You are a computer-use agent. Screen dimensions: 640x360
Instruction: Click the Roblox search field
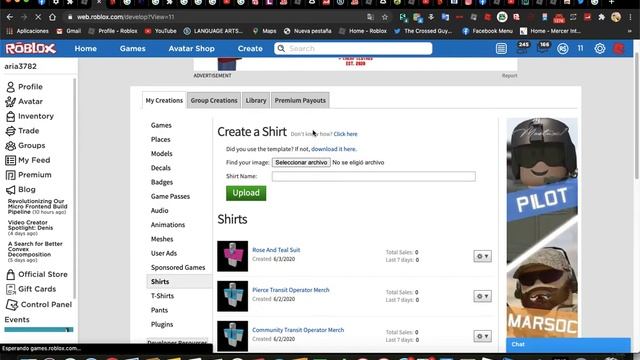[353, 49]
